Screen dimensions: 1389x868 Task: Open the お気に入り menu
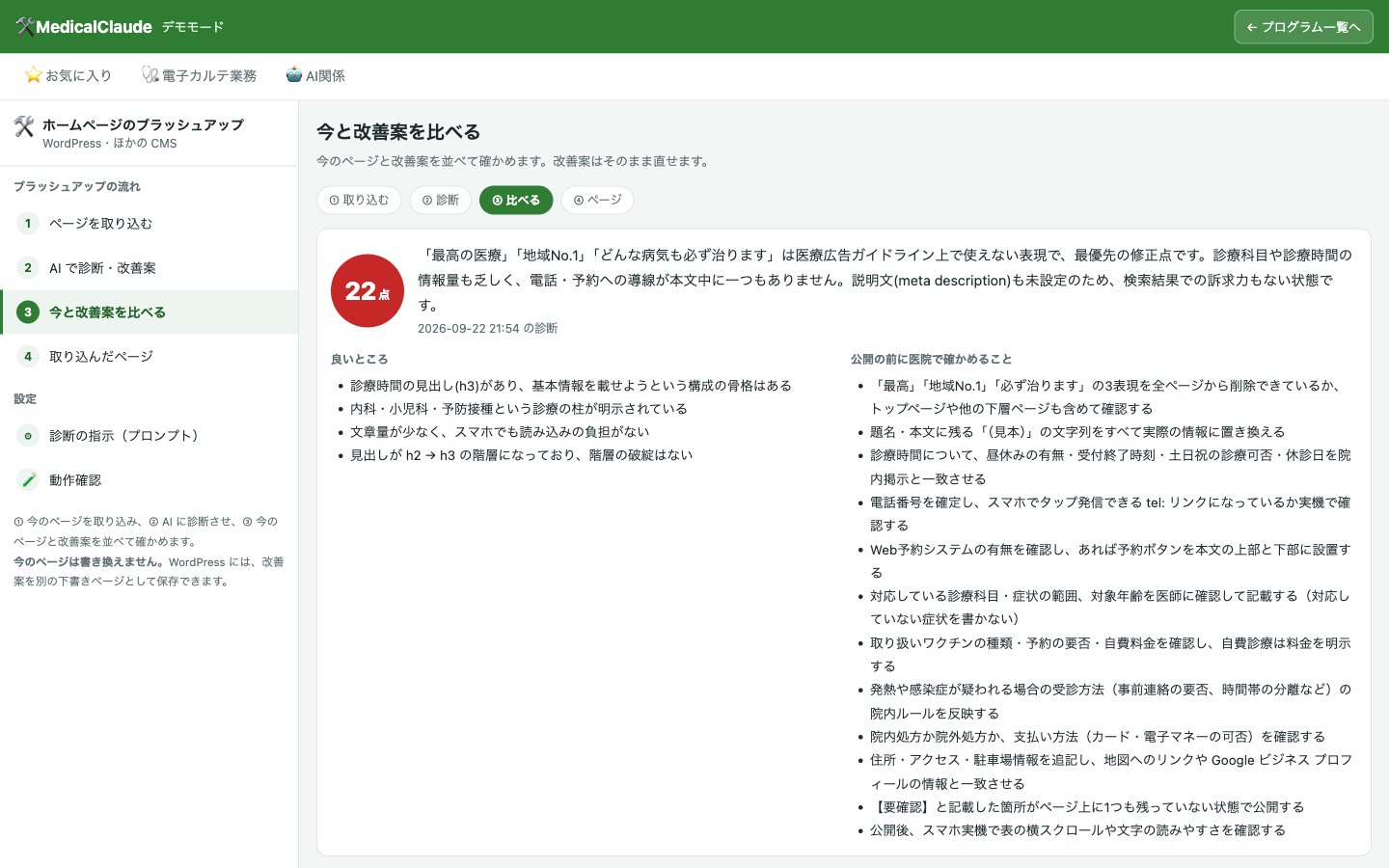click(x=68, y=75)
